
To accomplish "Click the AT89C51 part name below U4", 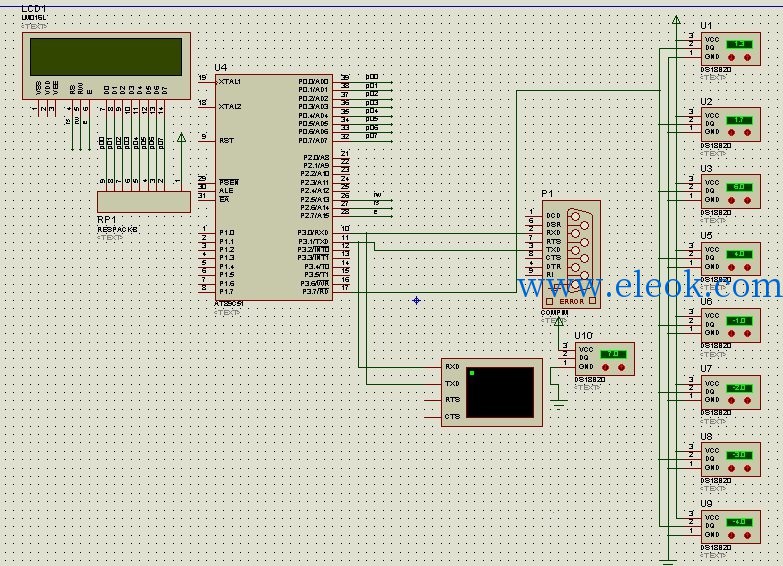I will 229,304.
